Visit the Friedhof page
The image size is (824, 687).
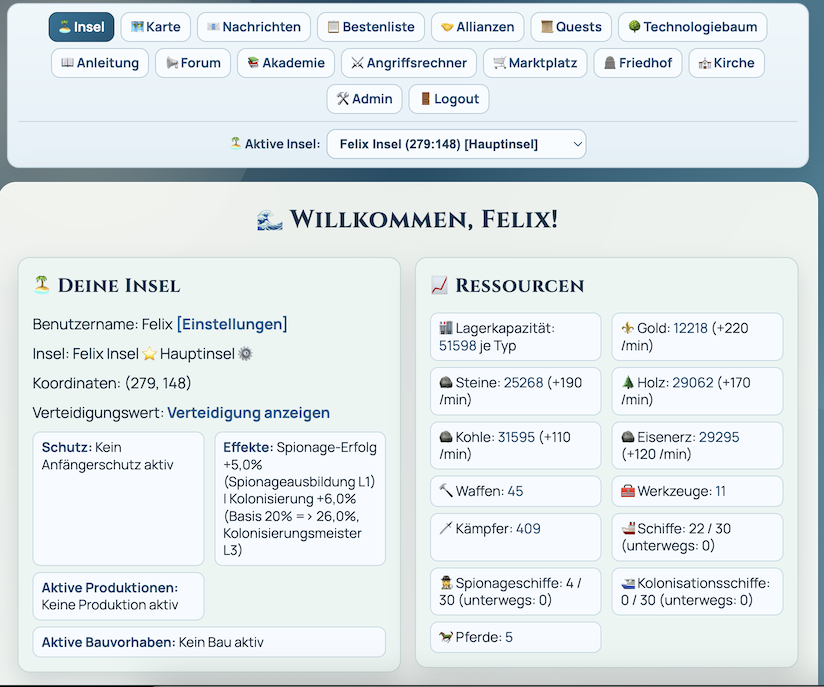[638, 63]
